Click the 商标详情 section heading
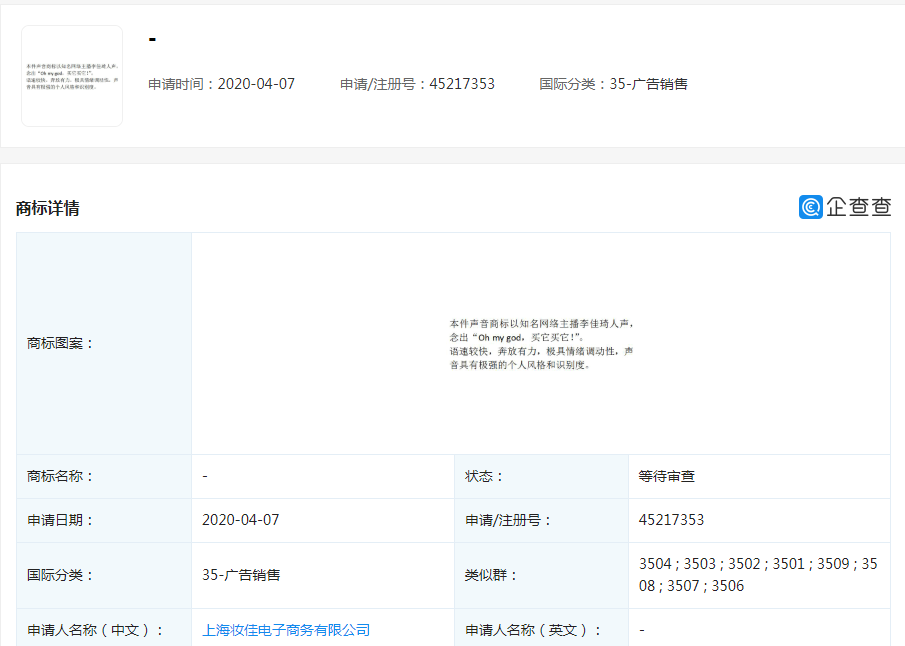The height and width of the screenshot is (646, 905). 48,208
